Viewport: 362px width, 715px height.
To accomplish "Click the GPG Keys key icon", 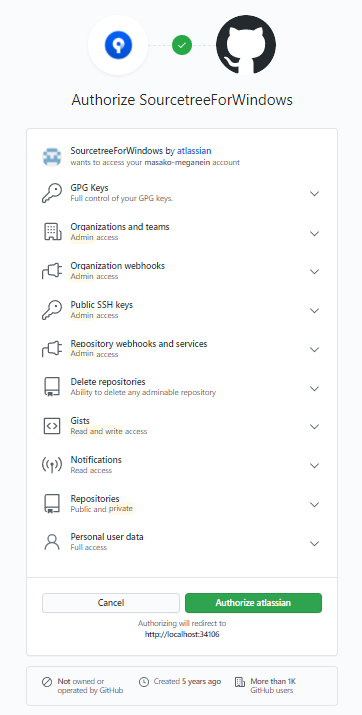I will 52,193.
